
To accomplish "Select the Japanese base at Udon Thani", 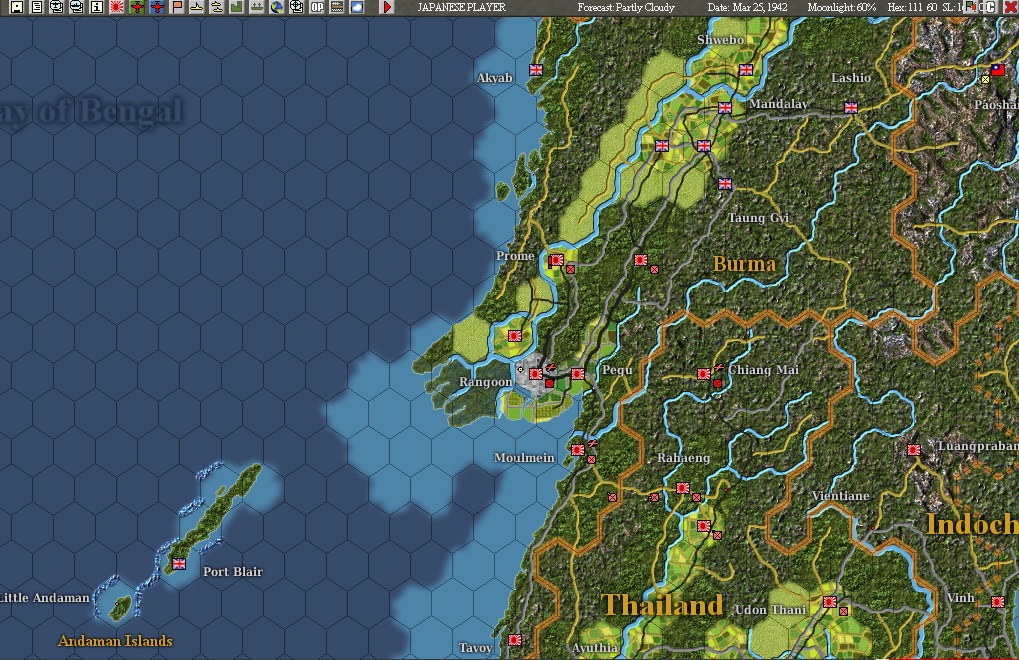I will (829, 602).
